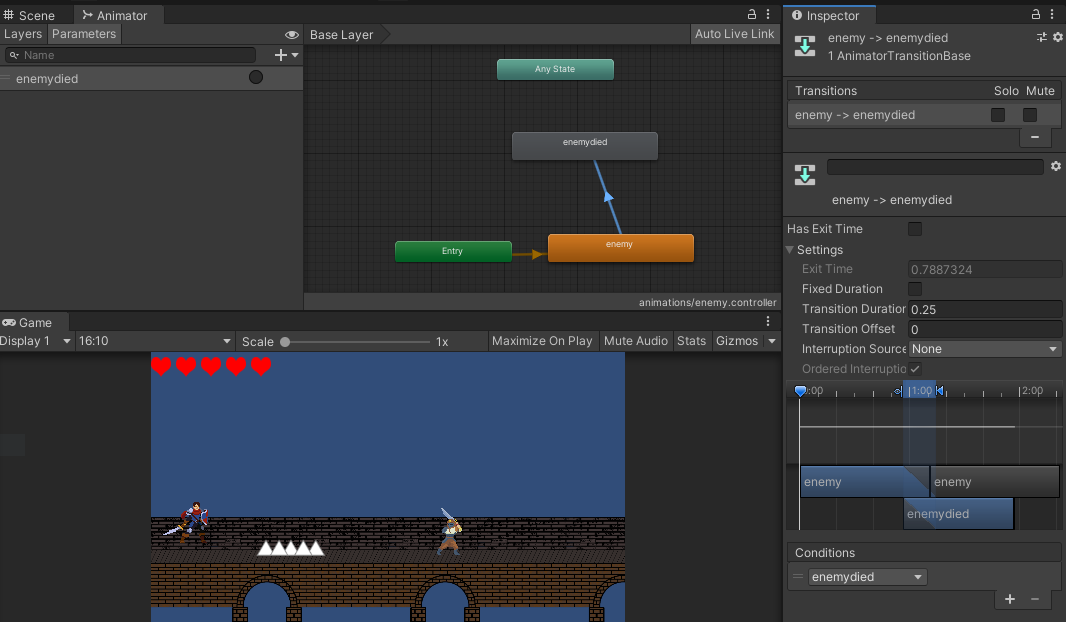Screen dimensions: 1066x622
Task: Open the Inspector options menu
Action: tap(1052, 14)
